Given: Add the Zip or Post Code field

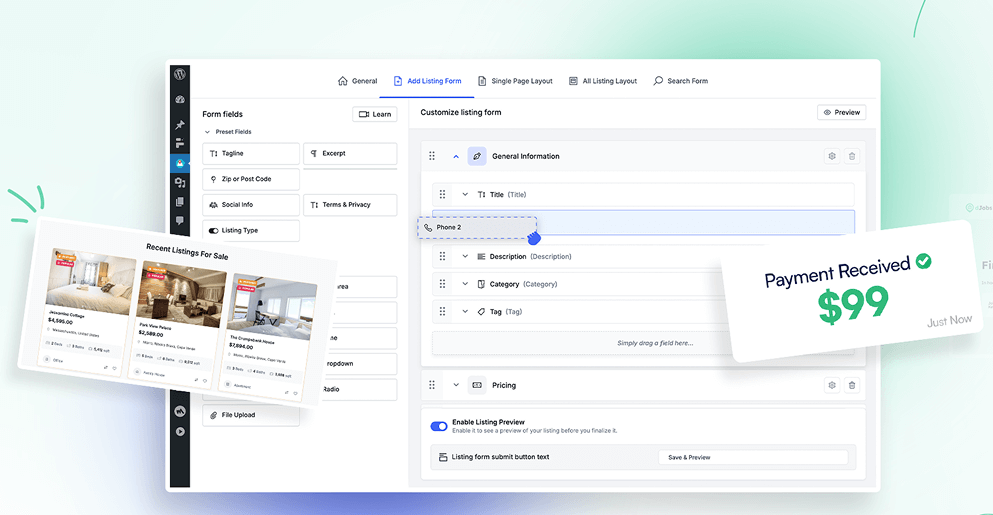Looking at the screenshot, I should click(251, 179).
